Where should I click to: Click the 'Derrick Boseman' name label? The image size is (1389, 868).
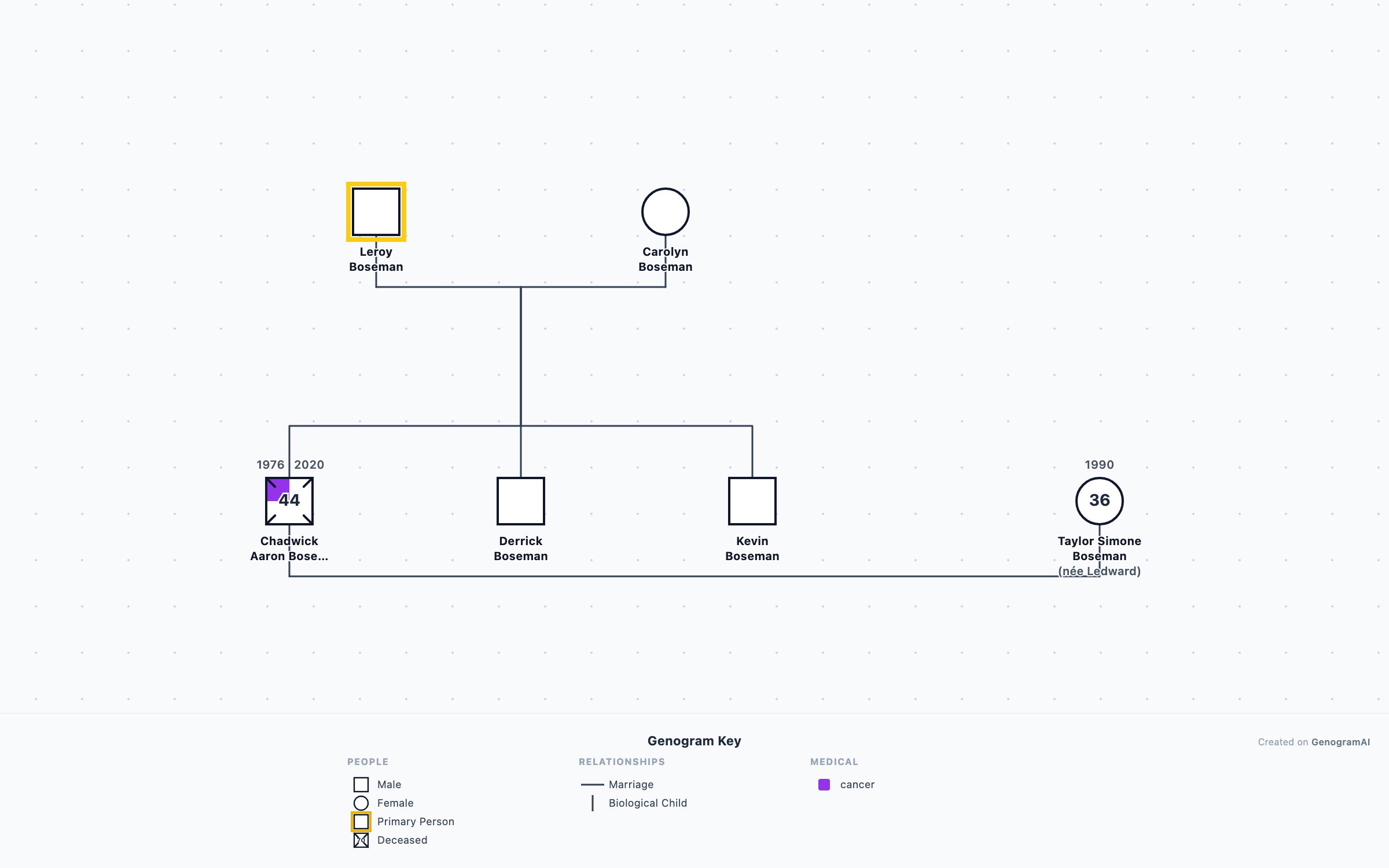coord(521,549)
